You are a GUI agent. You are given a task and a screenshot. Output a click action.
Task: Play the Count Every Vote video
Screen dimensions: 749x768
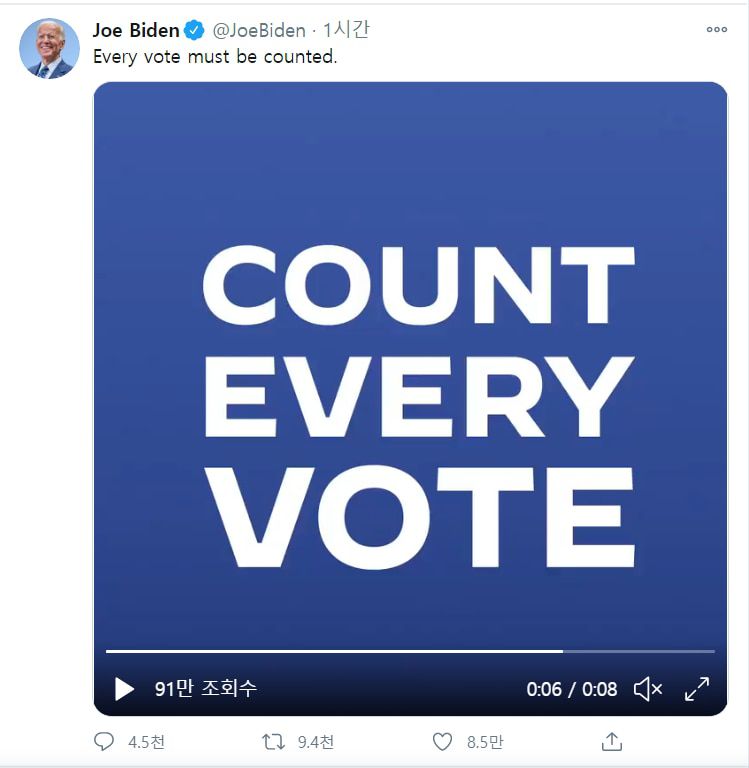[x=124, y=689]
